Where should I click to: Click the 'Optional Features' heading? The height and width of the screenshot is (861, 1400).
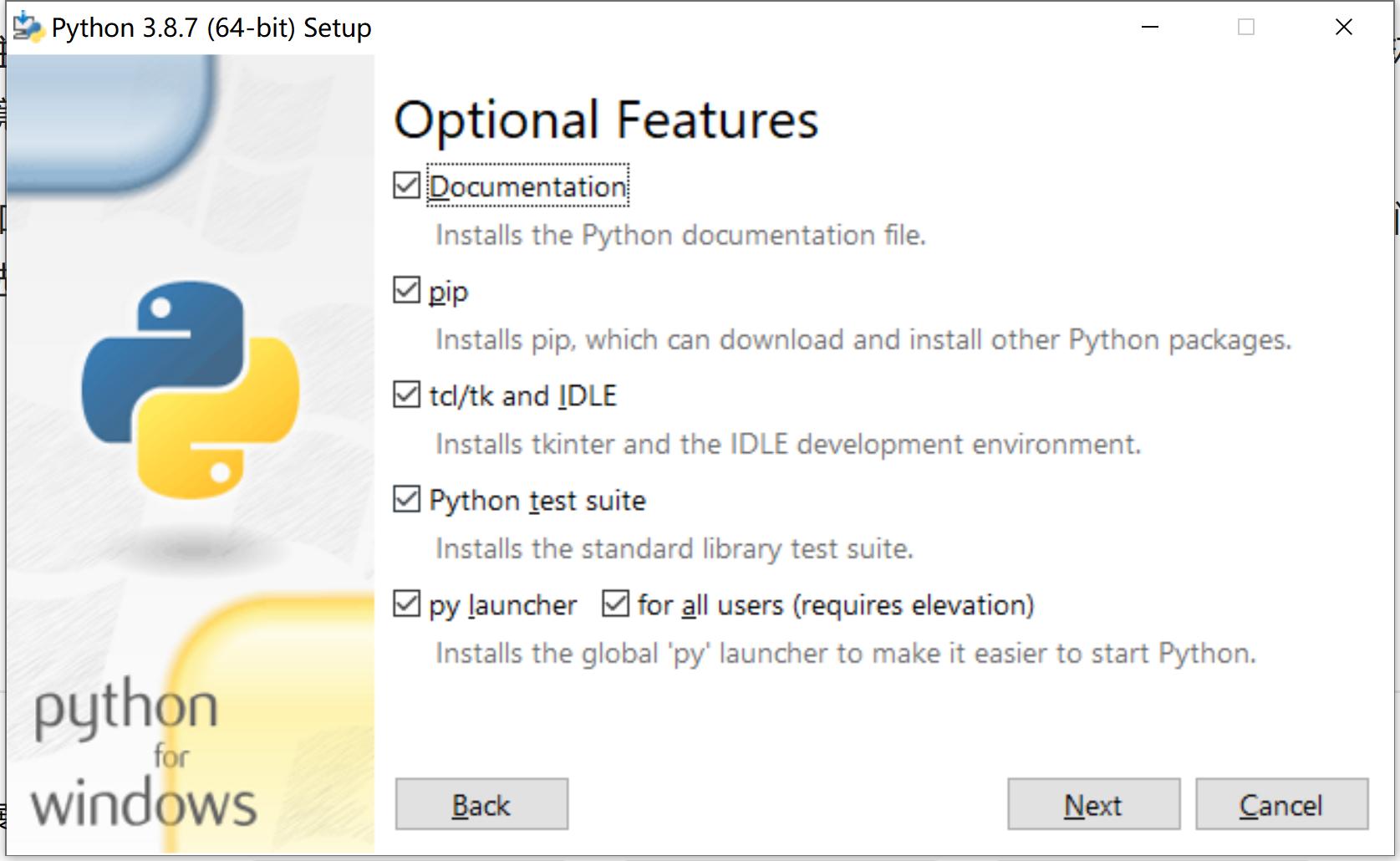coord(606,119)
